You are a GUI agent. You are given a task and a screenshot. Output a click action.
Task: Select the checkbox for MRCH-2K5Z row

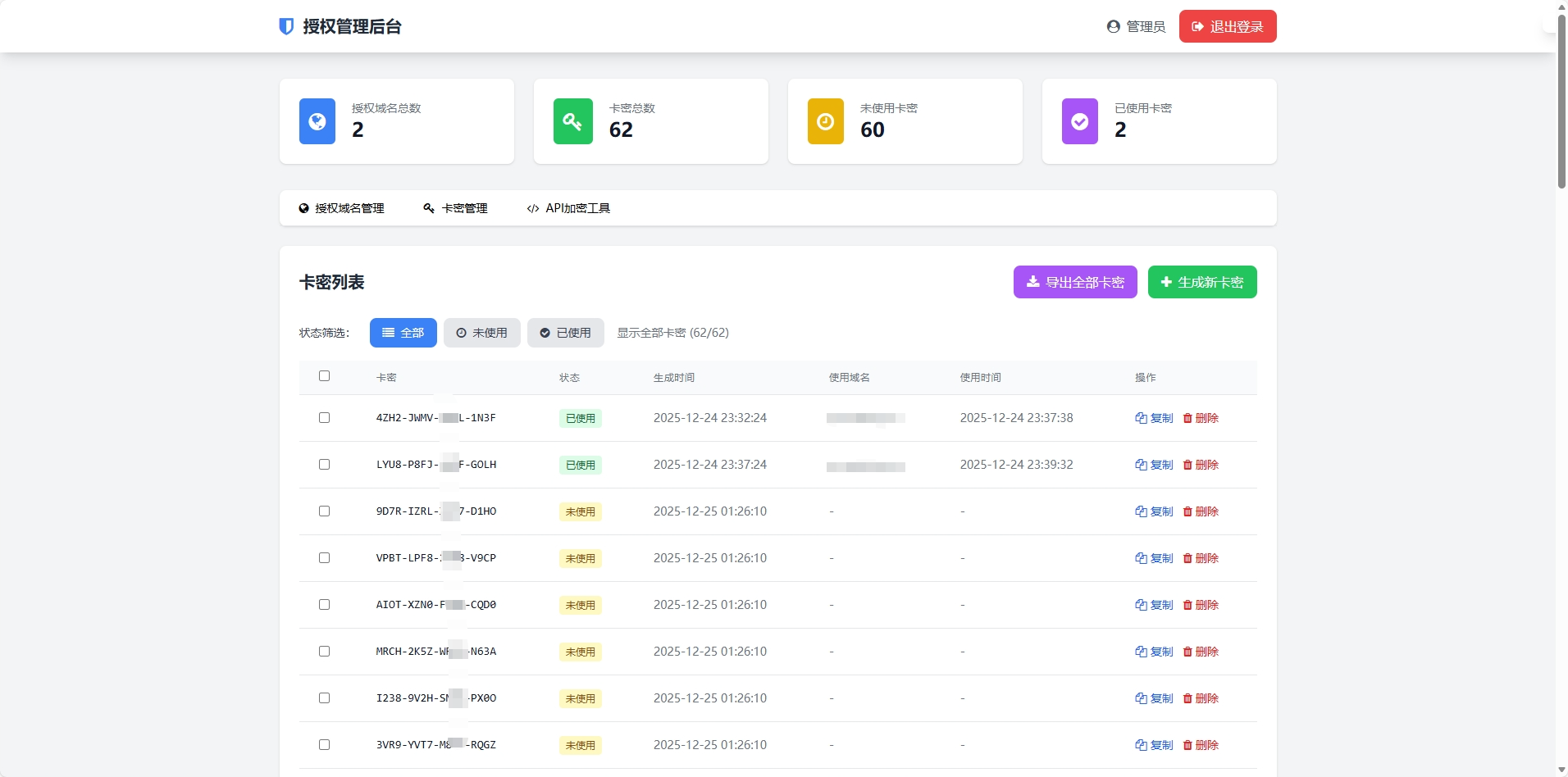[324, 652]
